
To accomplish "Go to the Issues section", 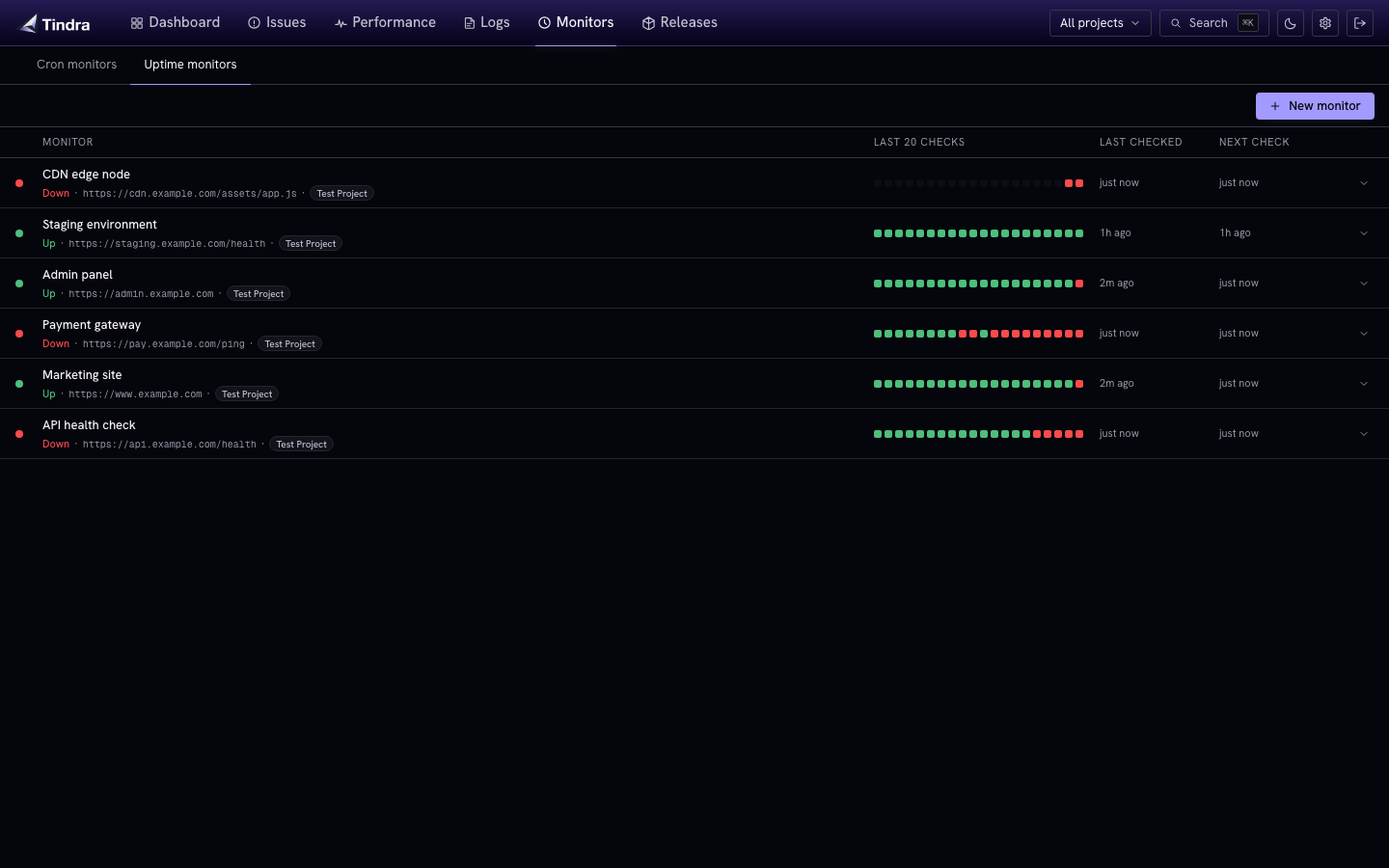I will 277,22.
